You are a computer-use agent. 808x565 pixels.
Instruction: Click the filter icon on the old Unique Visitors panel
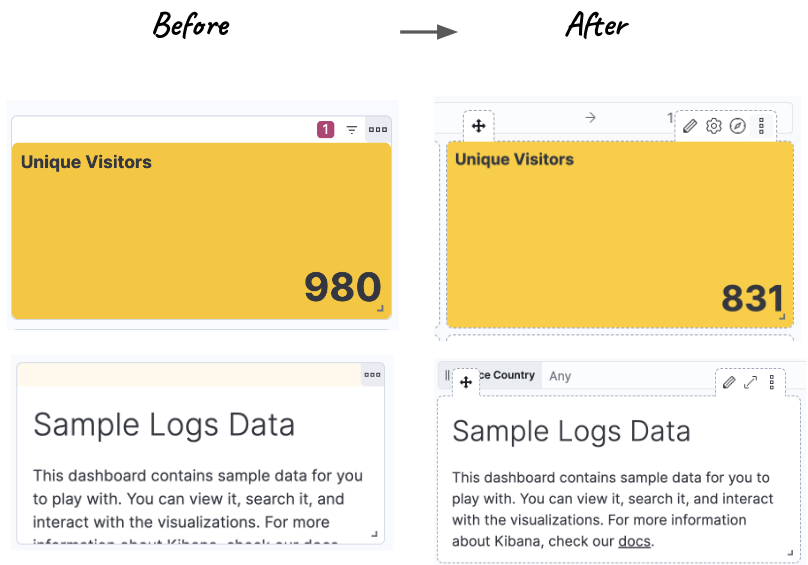coord(352,129)
